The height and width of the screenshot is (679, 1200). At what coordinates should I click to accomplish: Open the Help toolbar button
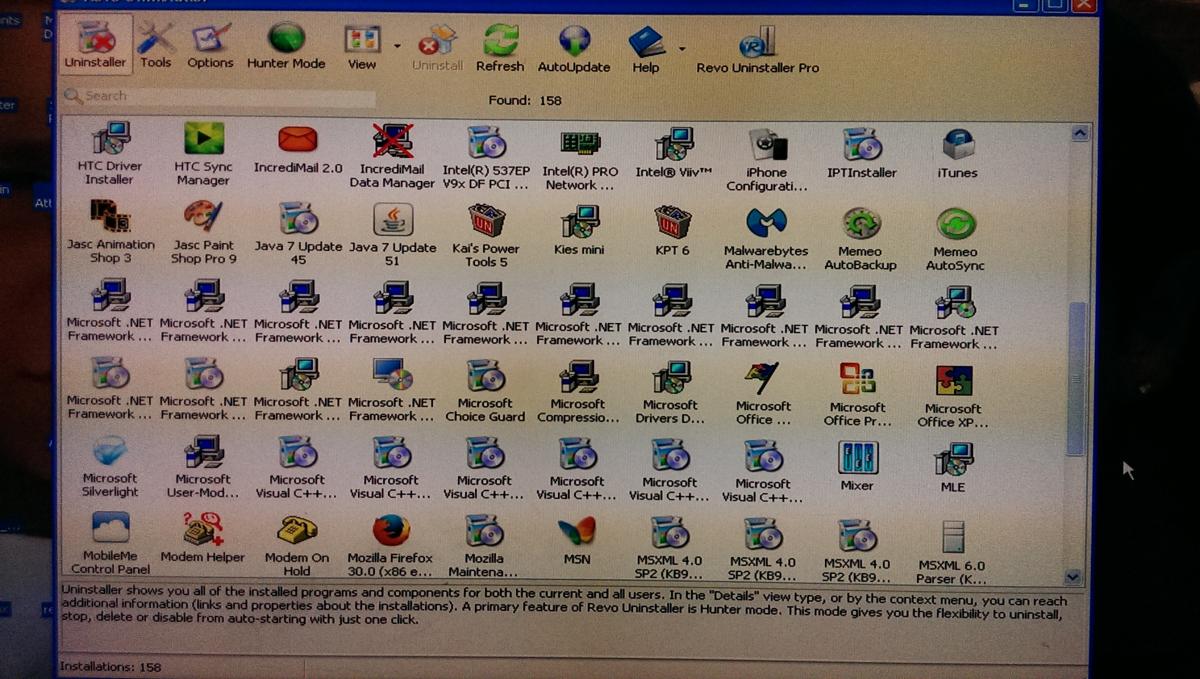pos(646,50)
